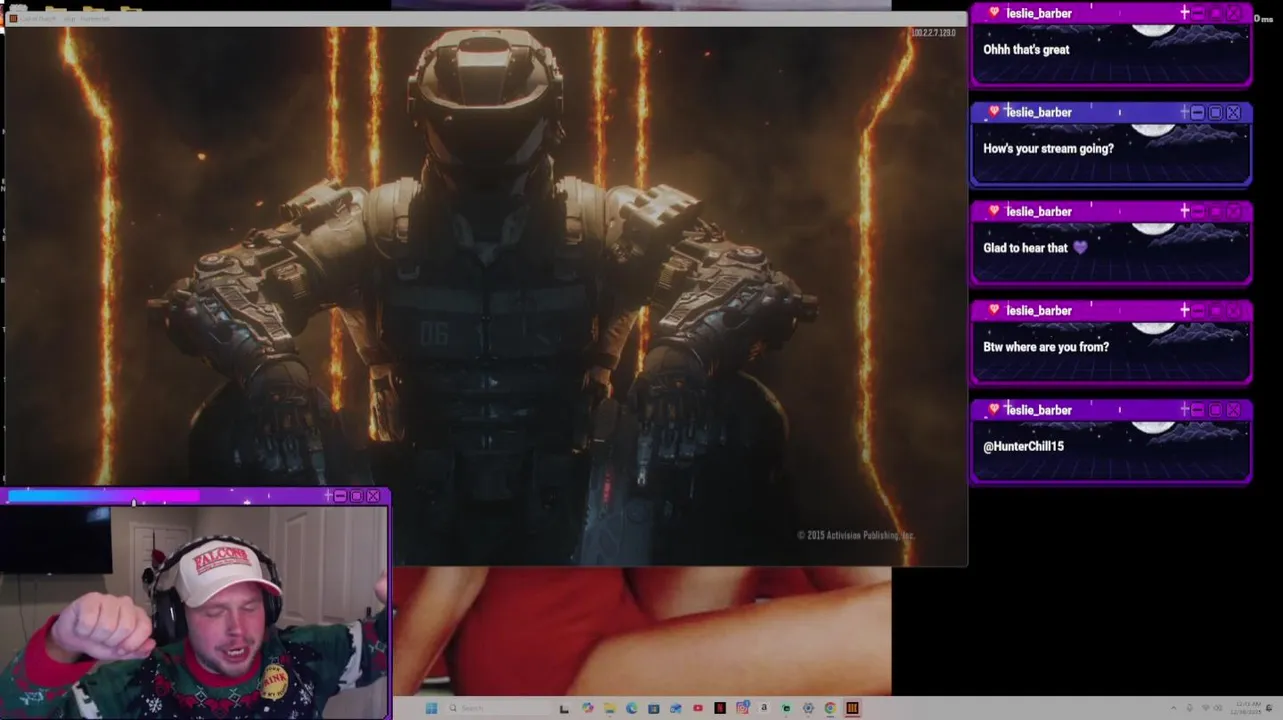Click the plus icon on "Ohhh that's great" widget

pos(1185,13)
